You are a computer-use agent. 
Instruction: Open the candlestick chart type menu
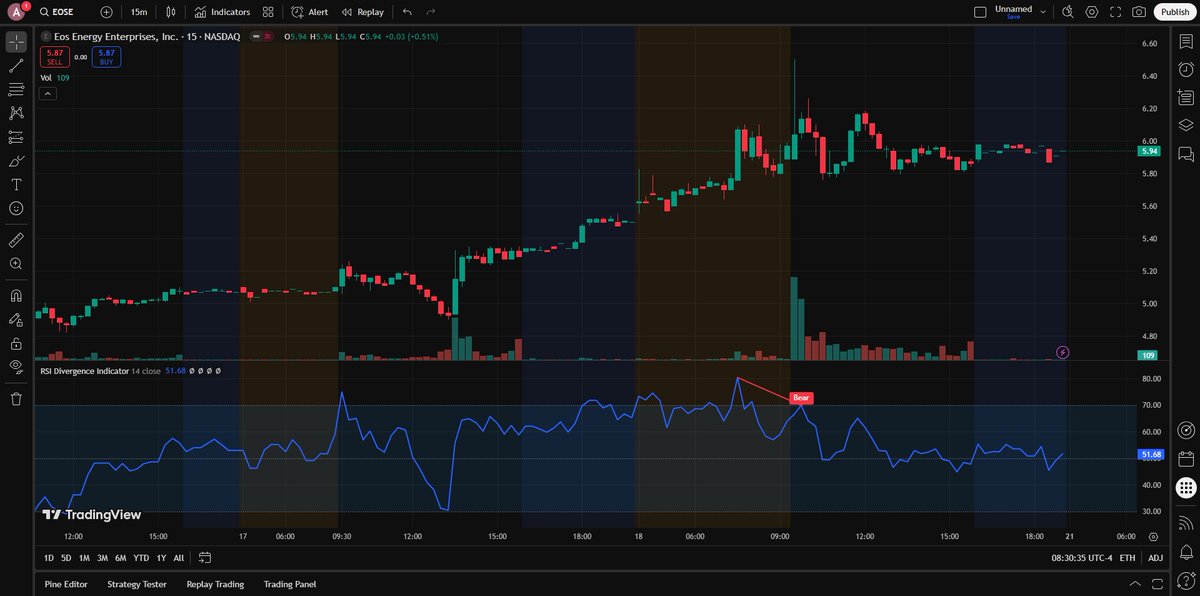click(x=172, y=12)
